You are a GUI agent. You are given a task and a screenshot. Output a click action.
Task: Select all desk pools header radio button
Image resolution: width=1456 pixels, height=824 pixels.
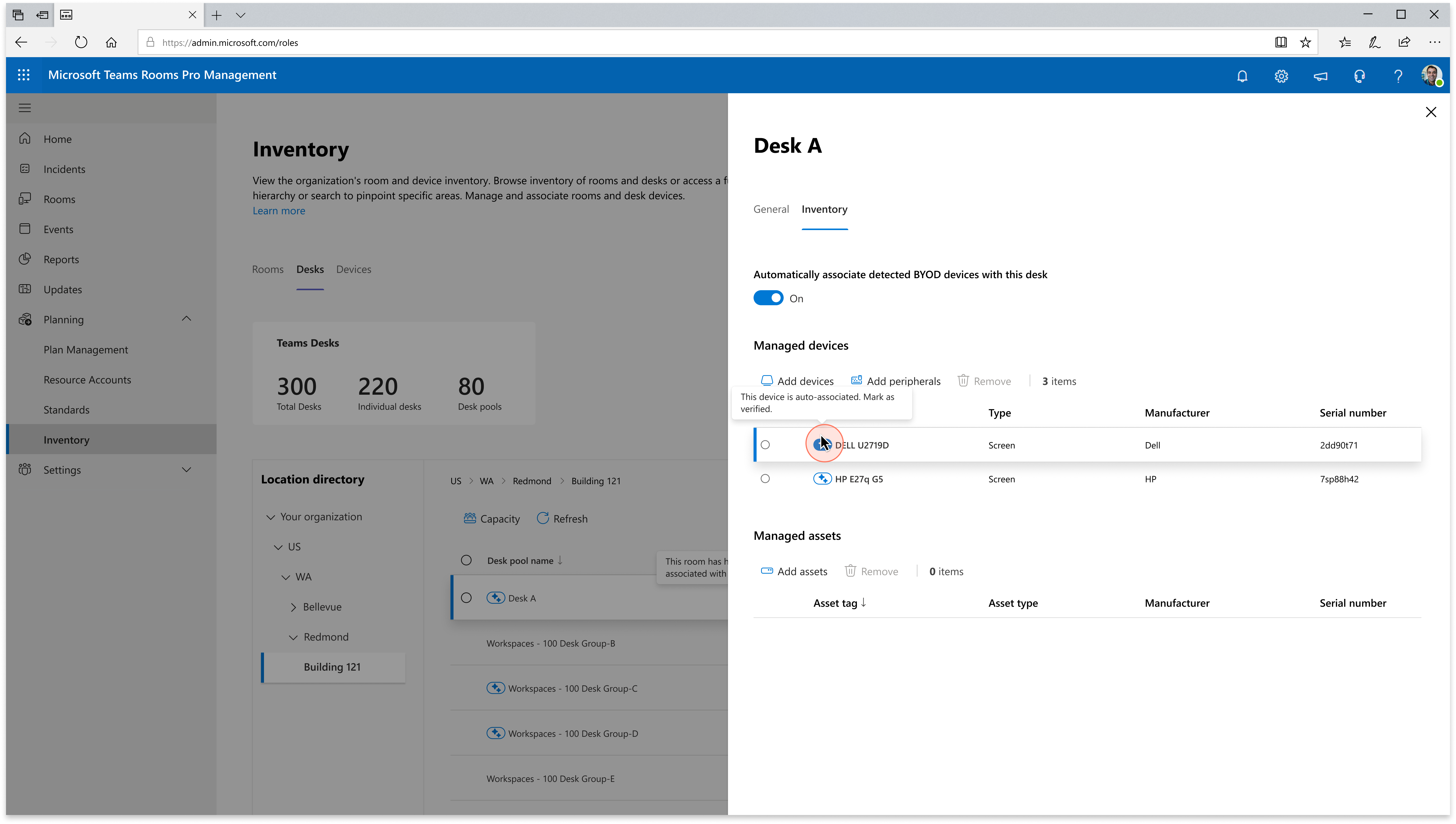(466, 560)
